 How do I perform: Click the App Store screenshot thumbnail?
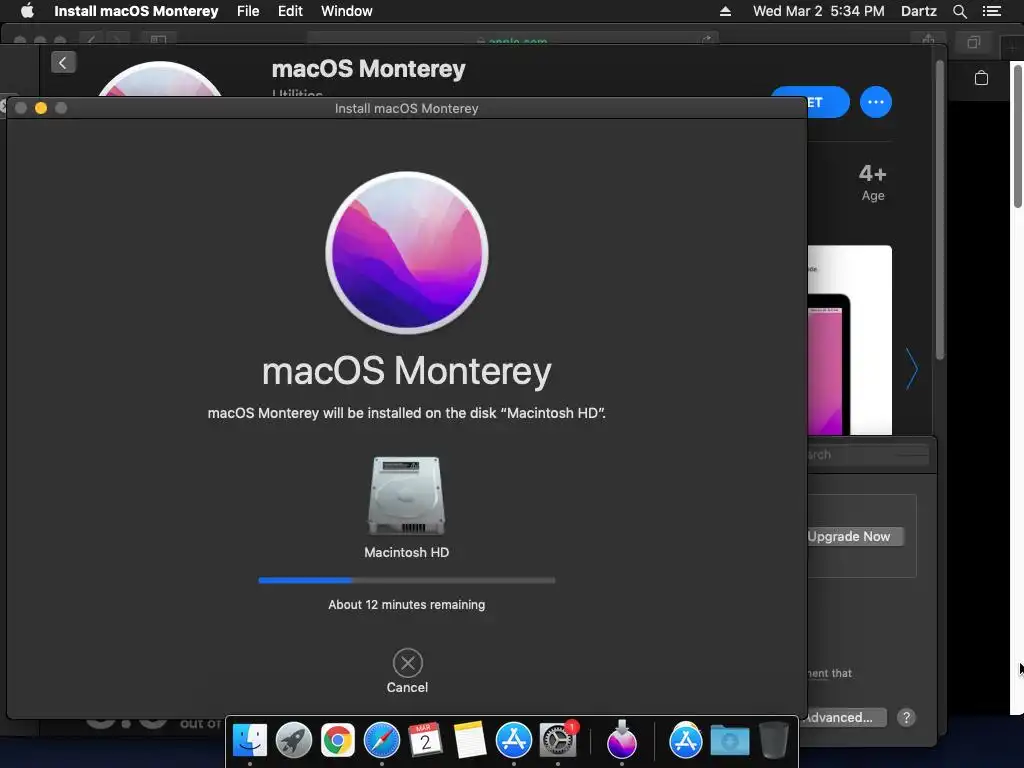click(850, 340)
